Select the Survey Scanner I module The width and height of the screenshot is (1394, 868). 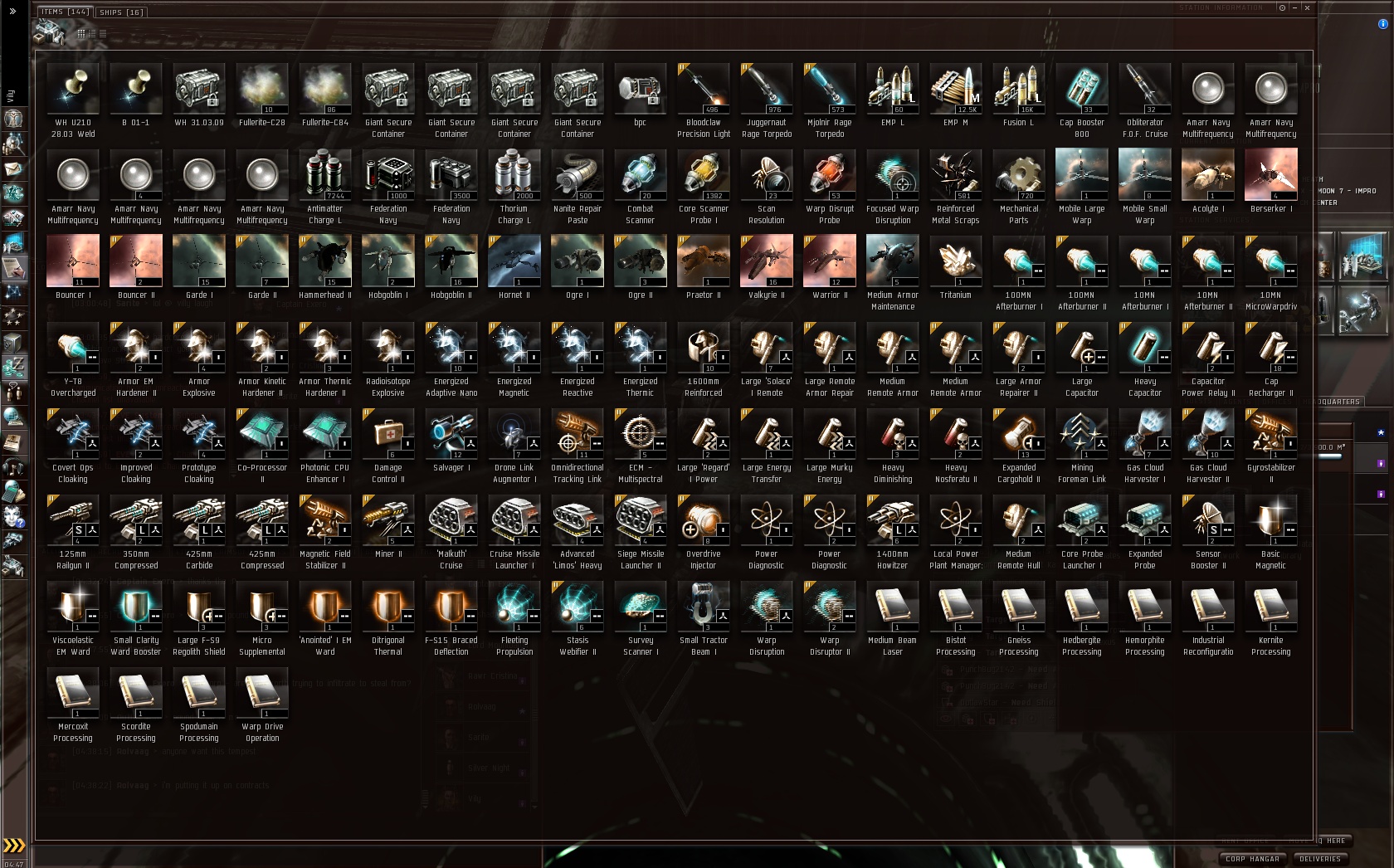pyautogui.click(x=640, y=618)
